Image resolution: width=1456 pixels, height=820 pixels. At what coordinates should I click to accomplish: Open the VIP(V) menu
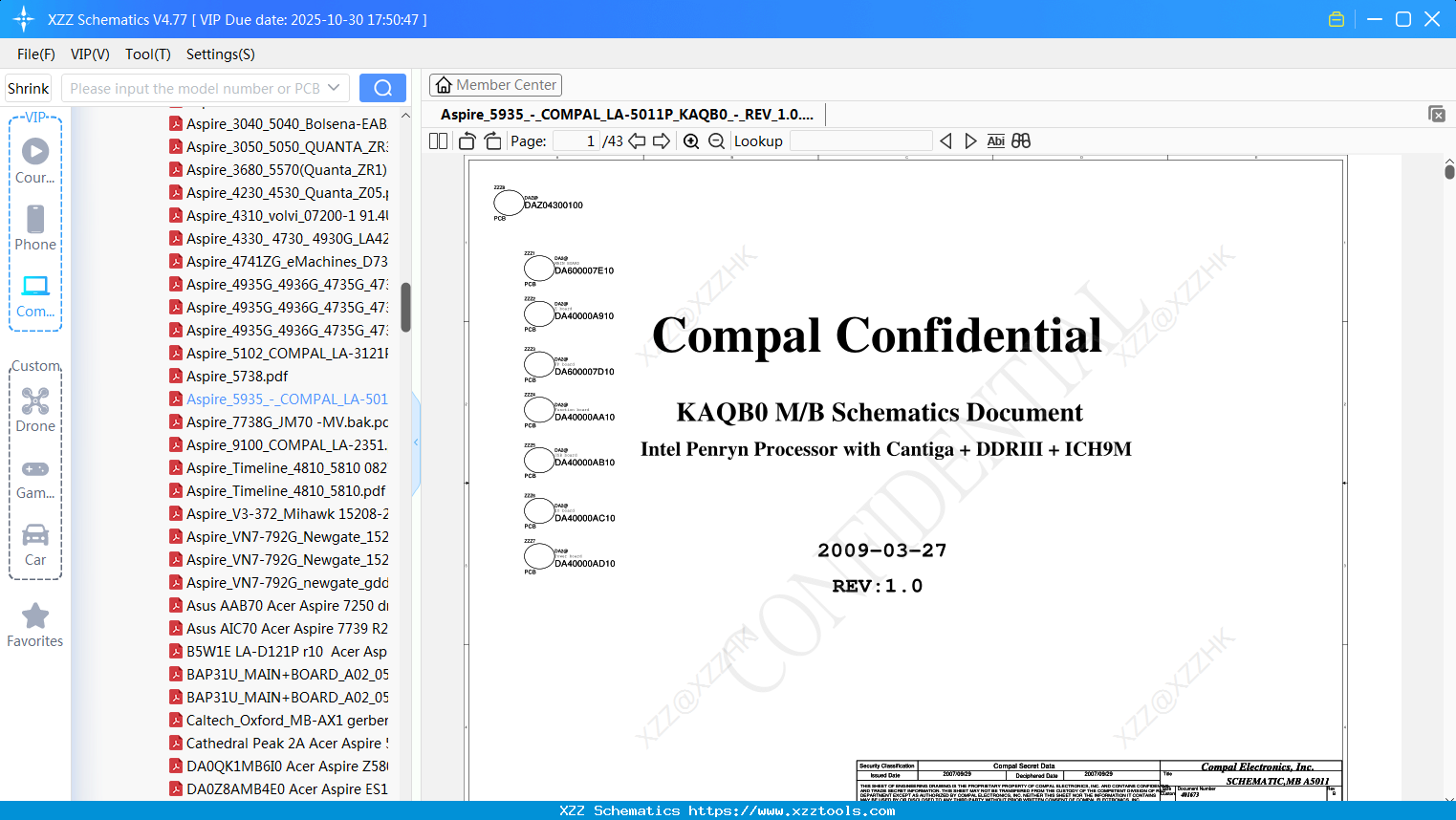90,54
